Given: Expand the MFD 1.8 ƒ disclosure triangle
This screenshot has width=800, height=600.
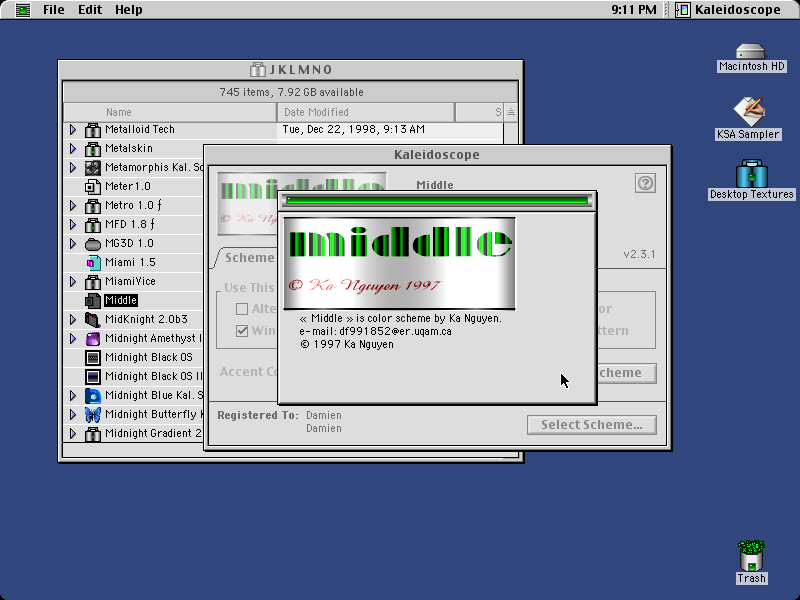Looking at the screenshot, I should [72, 224].
